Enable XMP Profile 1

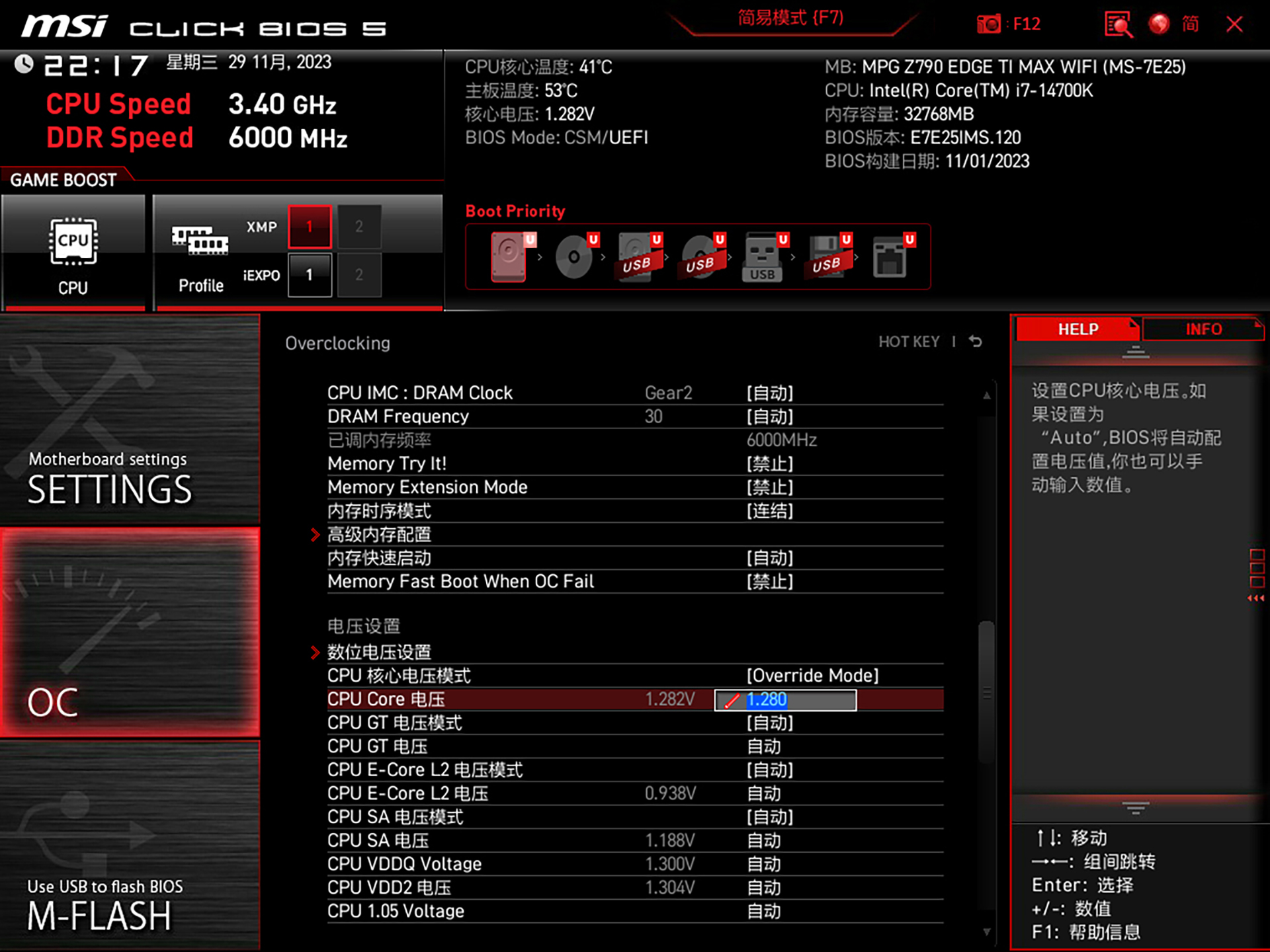point(309,225)
